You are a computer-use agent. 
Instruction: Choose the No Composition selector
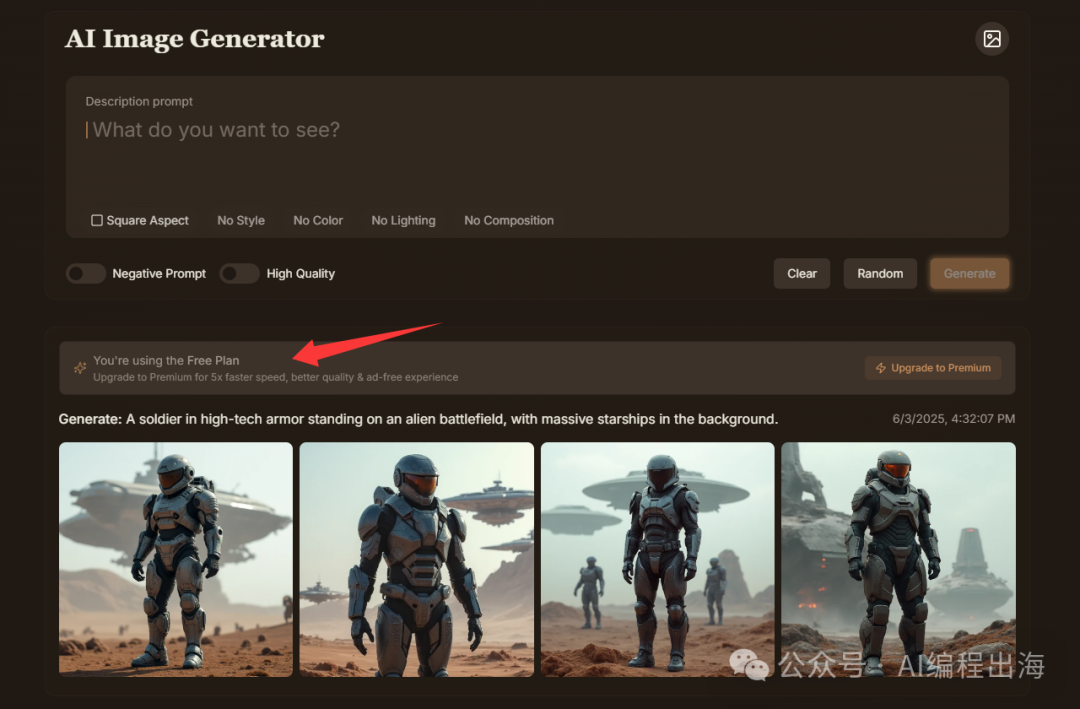pyautogui.click(x=509, y=220)
